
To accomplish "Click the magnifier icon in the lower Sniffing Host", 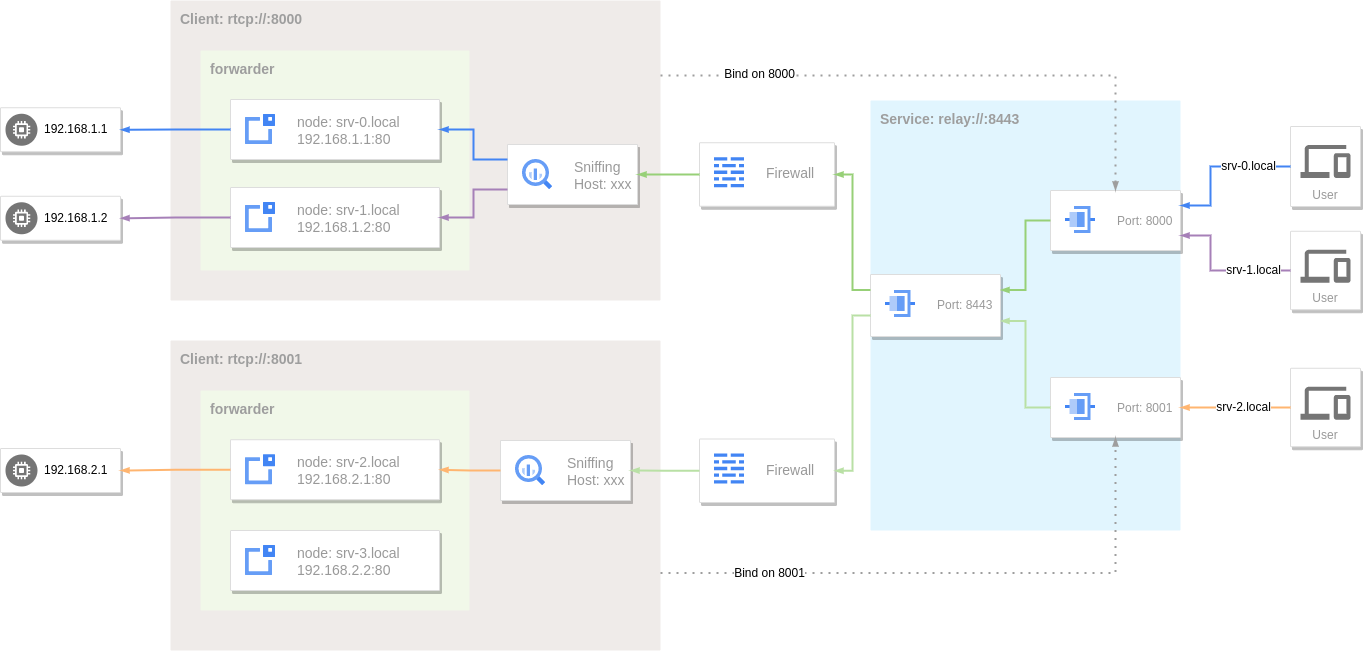I will click(x=528, y=470).
